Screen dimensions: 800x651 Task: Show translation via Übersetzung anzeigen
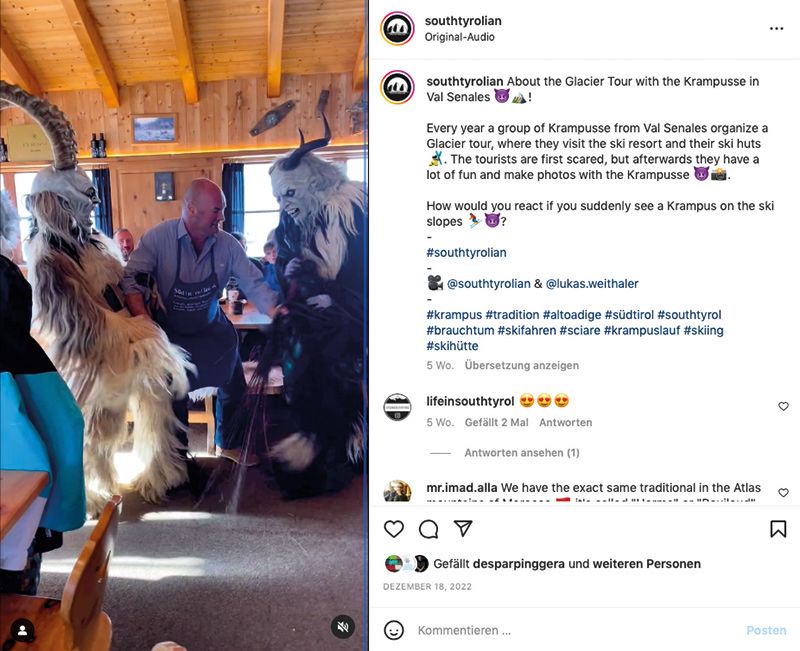521,365
